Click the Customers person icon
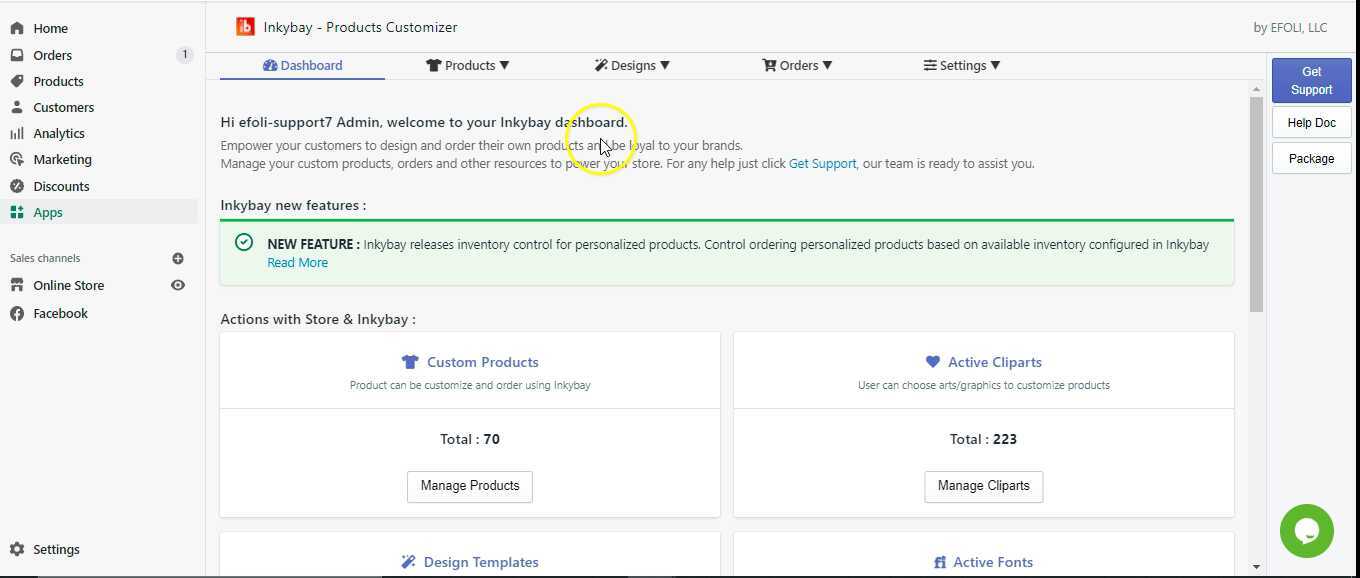 click(17, 107)
